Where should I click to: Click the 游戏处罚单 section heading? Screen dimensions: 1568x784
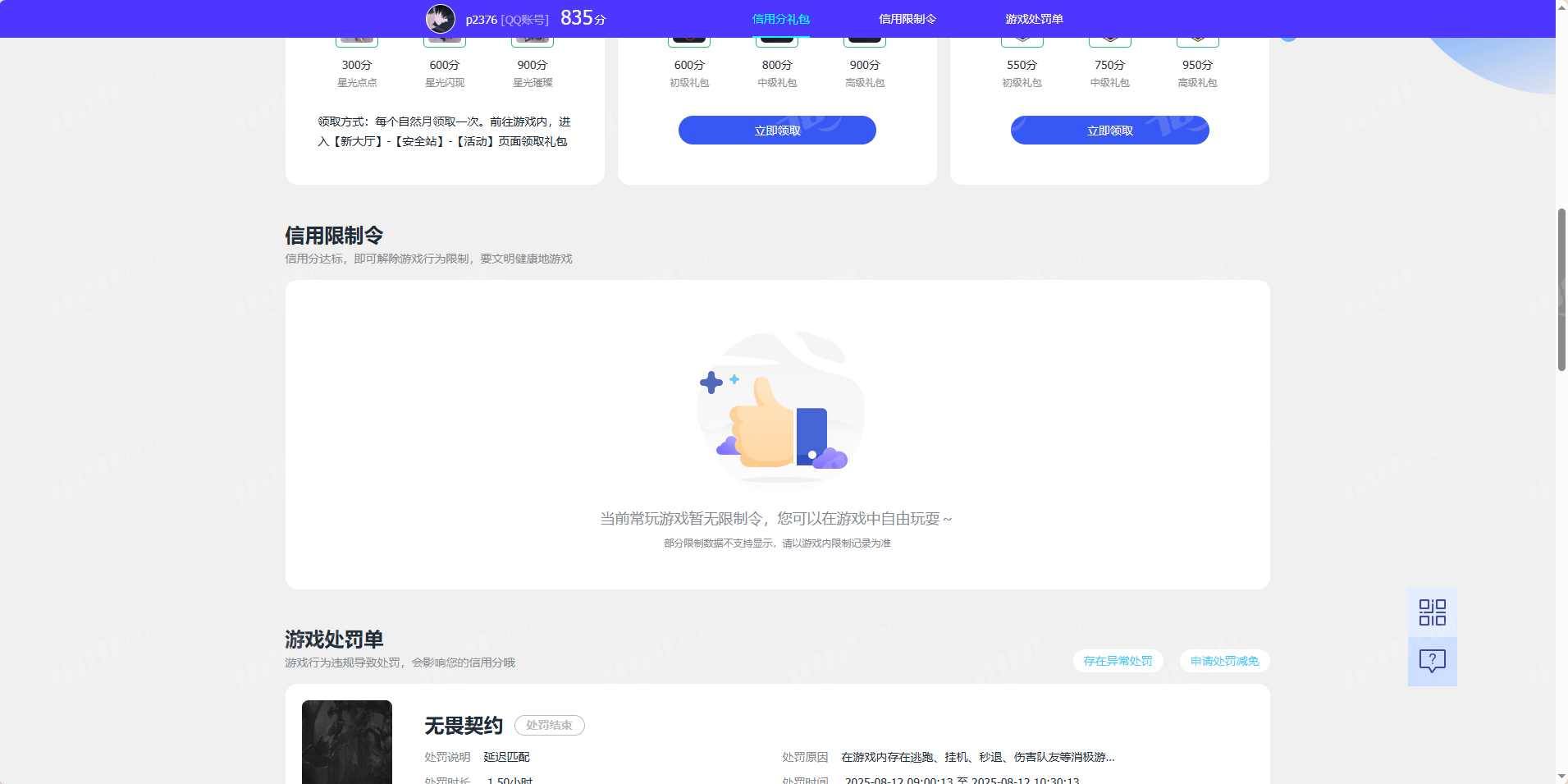[x=334, y=640]
